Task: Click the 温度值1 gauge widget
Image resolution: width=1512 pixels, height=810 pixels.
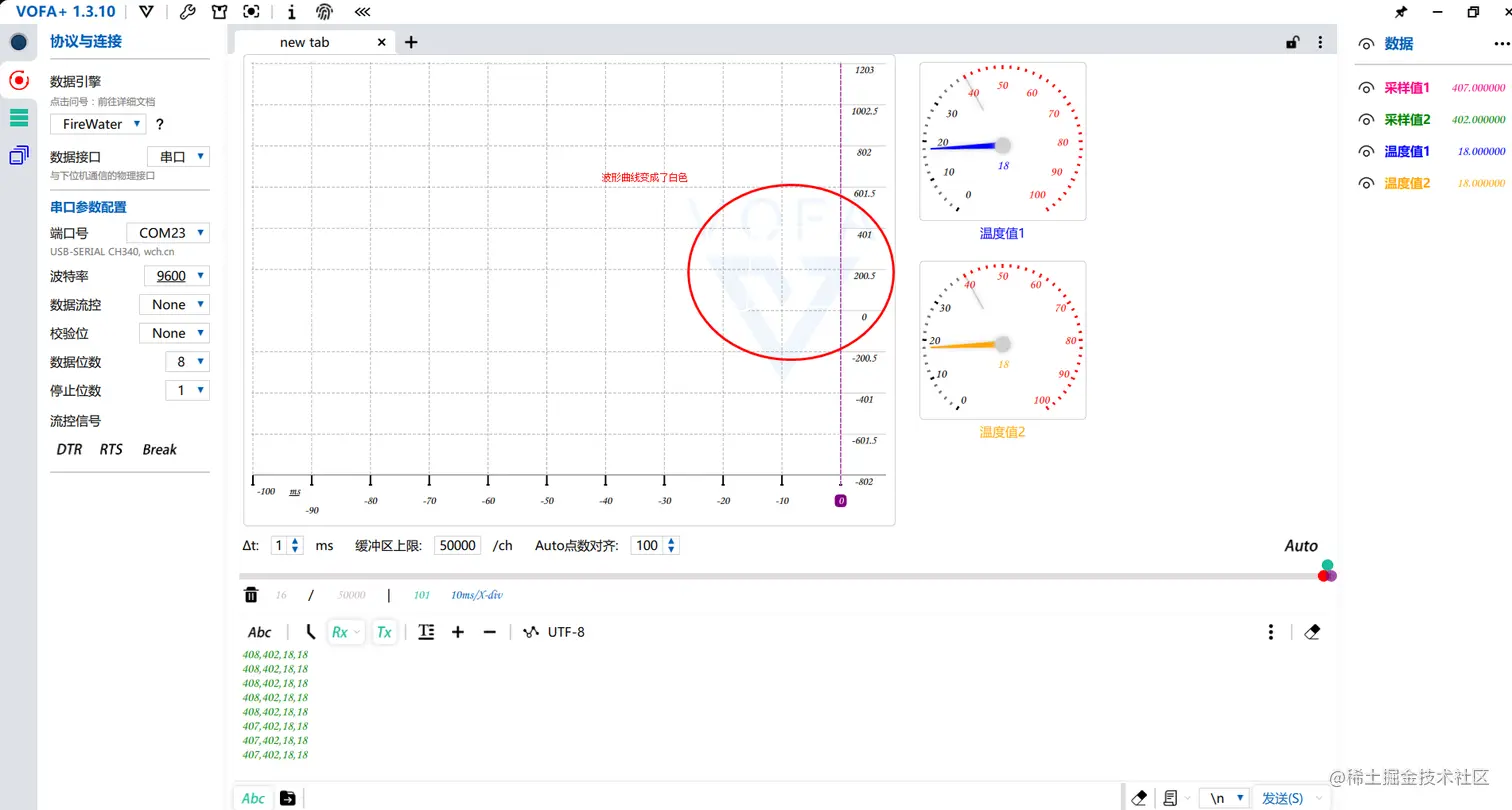Action: (1002, 141)
